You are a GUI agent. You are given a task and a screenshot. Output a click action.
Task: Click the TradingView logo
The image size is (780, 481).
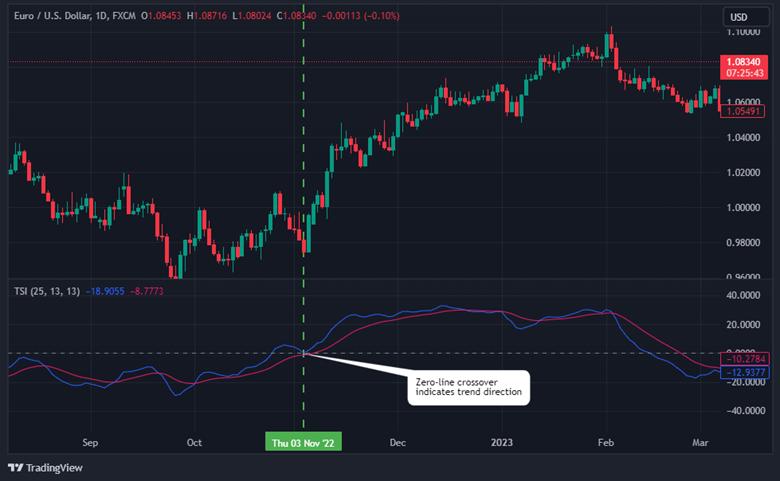(45, 468)
